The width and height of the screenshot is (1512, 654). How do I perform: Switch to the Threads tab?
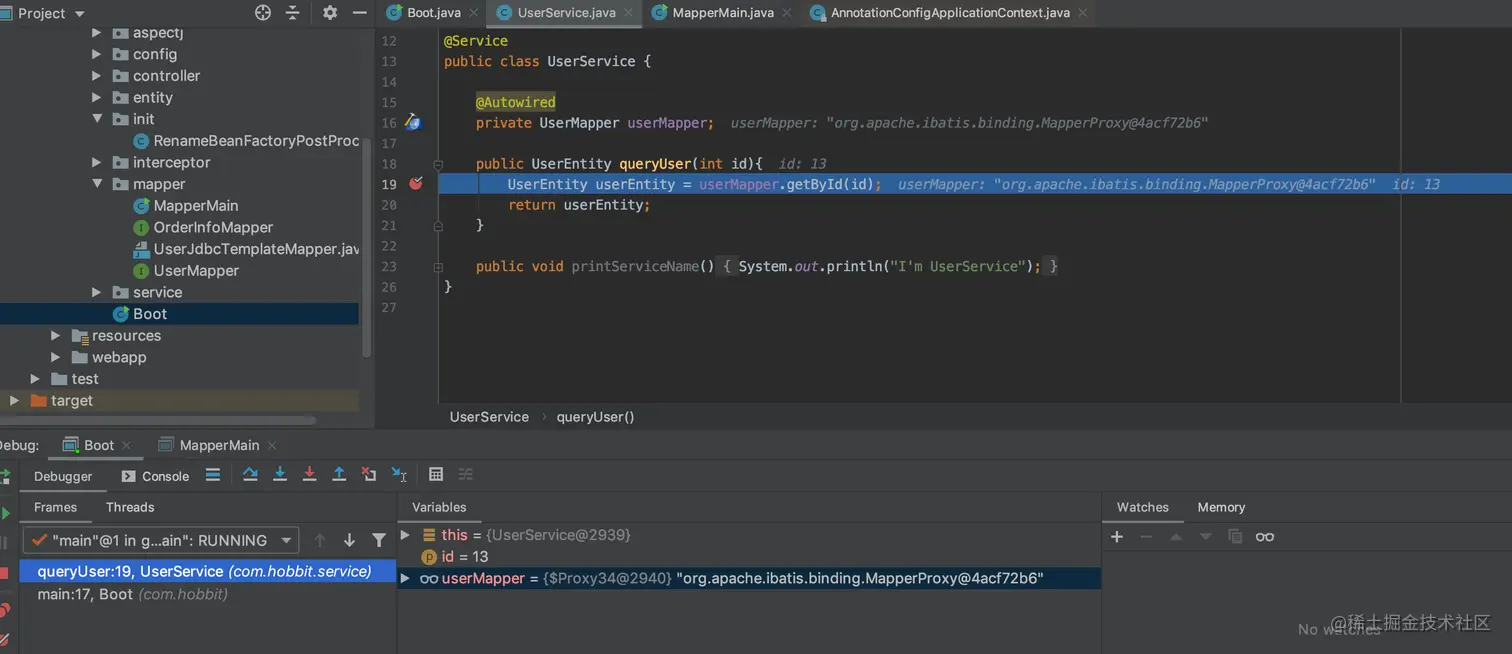[x=130, y=507]
